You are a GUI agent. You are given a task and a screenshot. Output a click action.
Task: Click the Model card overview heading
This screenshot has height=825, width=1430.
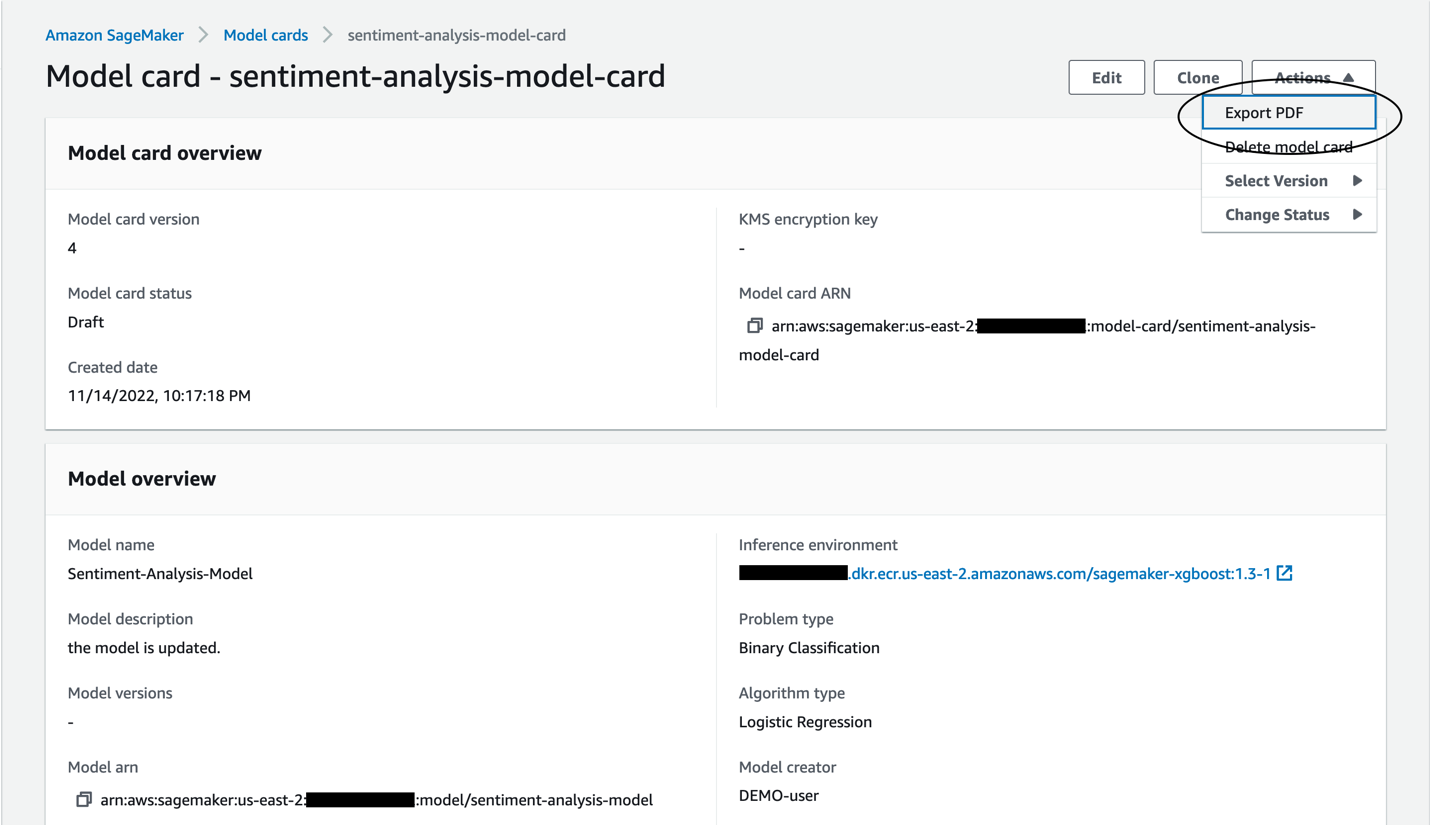165,153
